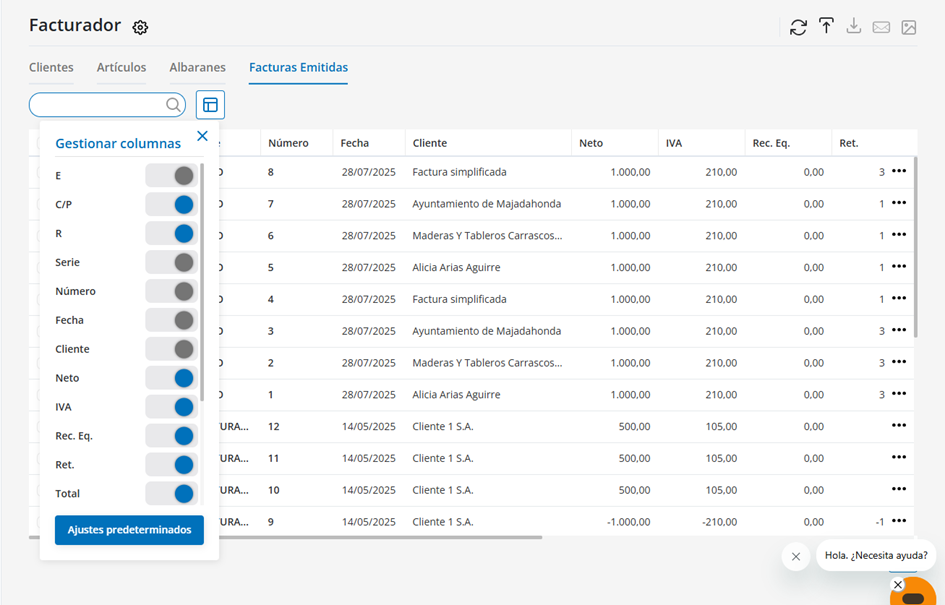Dismiss the help chat bubble
Screen dimensions: 945x605
[x=796, y=556]
